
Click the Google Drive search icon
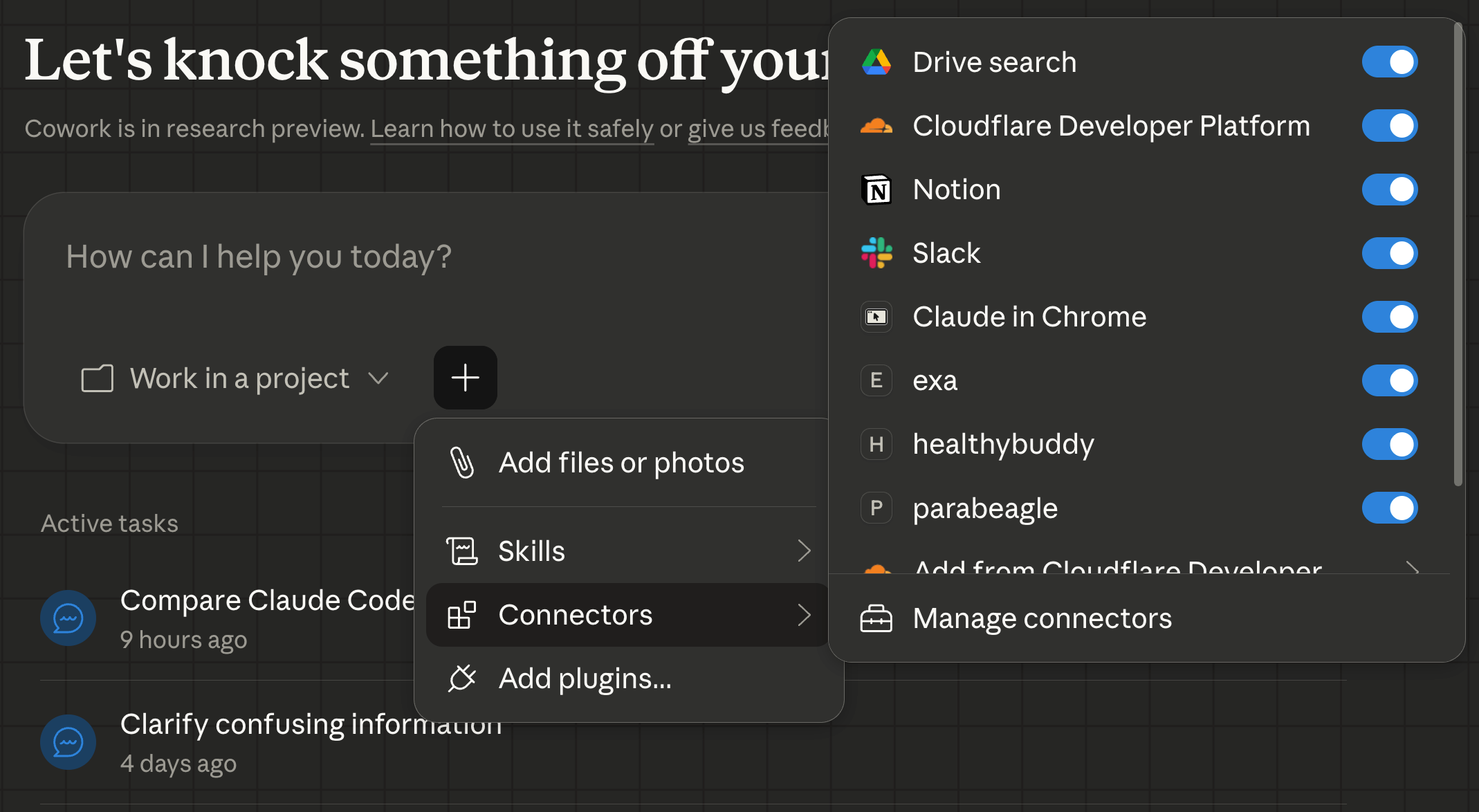click(876, 62)
